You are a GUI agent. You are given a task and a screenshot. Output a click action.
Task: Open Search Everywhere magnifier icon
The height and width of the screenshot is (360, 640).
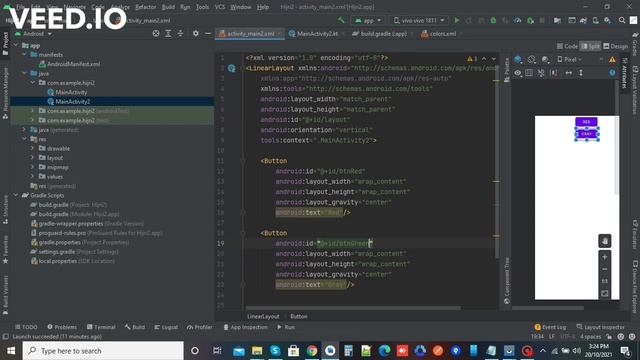coord(622,20)
